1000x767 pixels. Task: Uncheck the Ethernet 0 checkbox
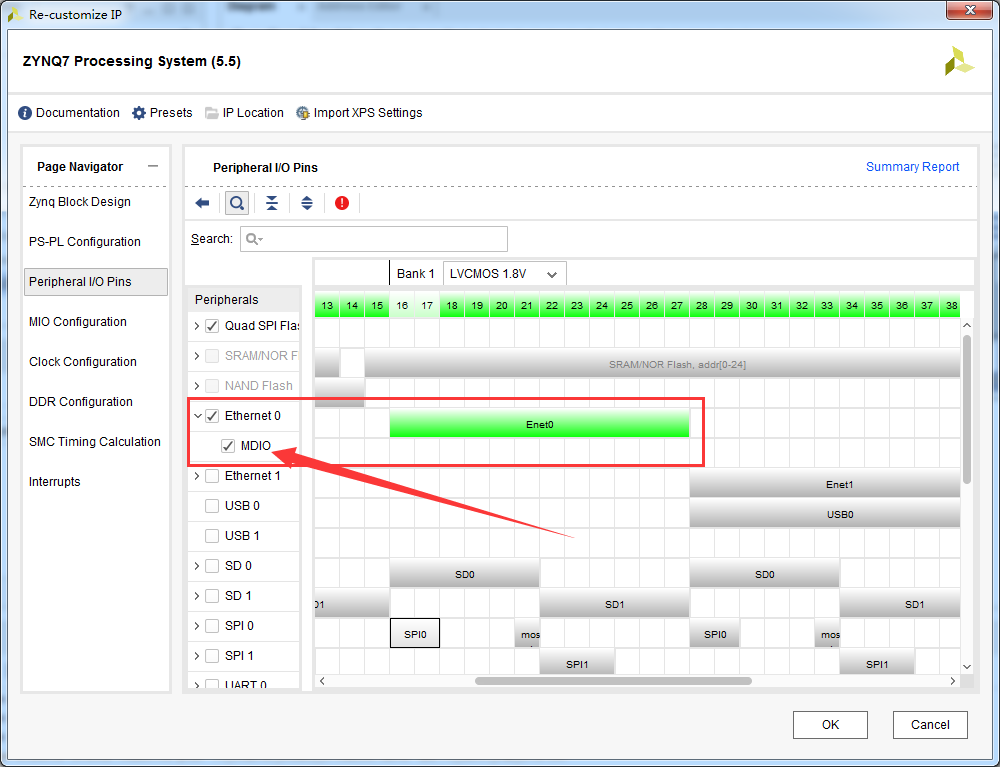[212, 416]
